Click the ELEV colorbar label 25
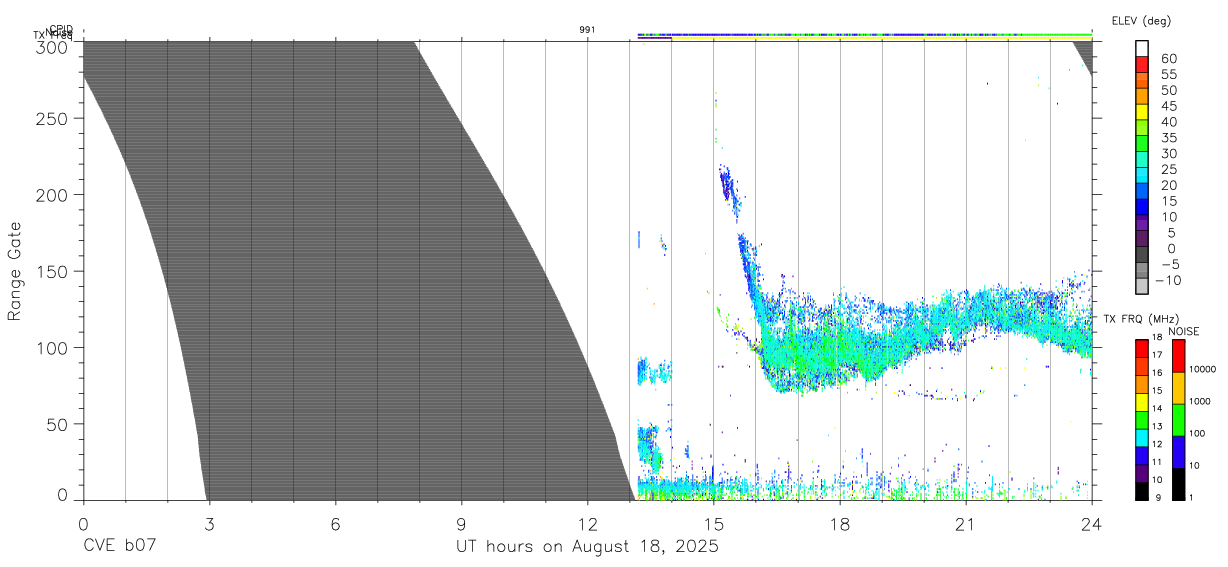This screenshot has height=567, width=1228. tap(1168, 170)
